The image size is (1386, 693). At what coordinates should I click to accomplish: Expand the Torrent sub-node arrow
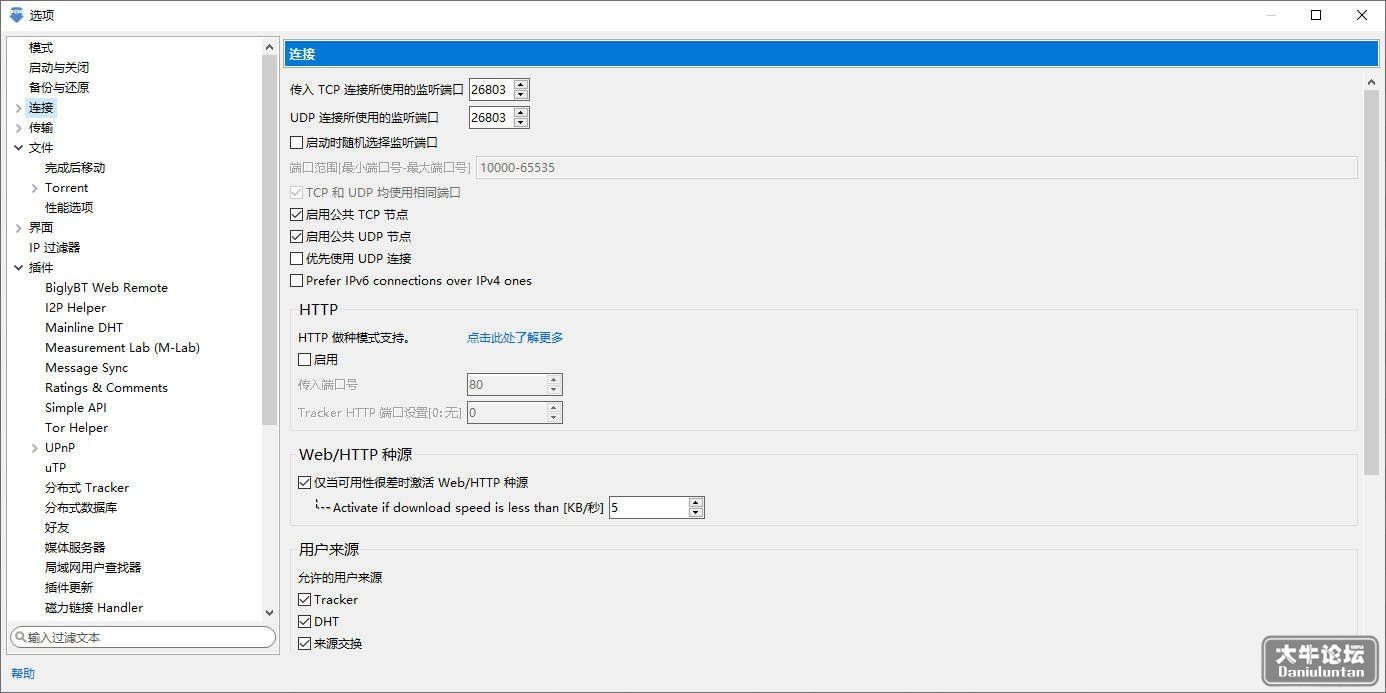tap(35, 188)
